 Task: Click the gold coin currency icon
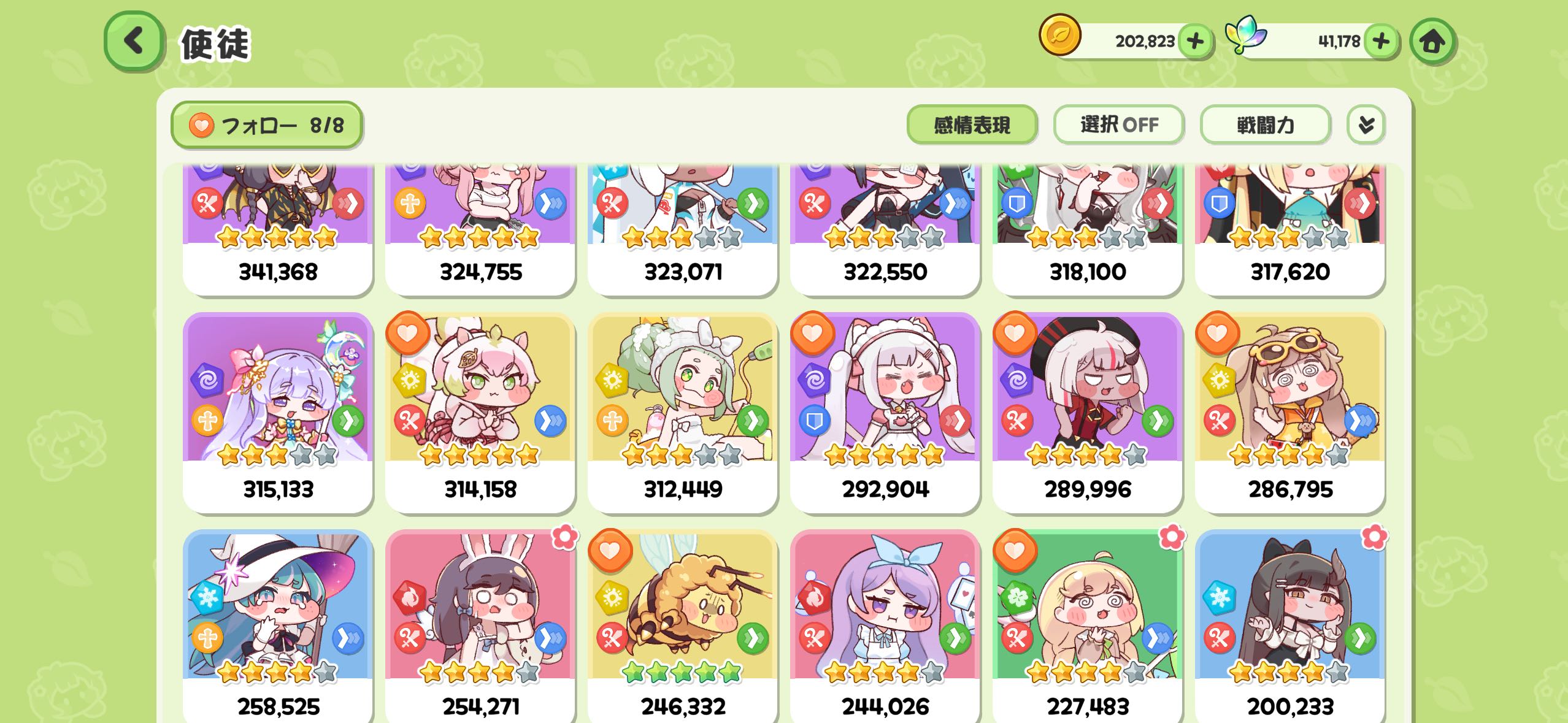(x=1059, y=35)
